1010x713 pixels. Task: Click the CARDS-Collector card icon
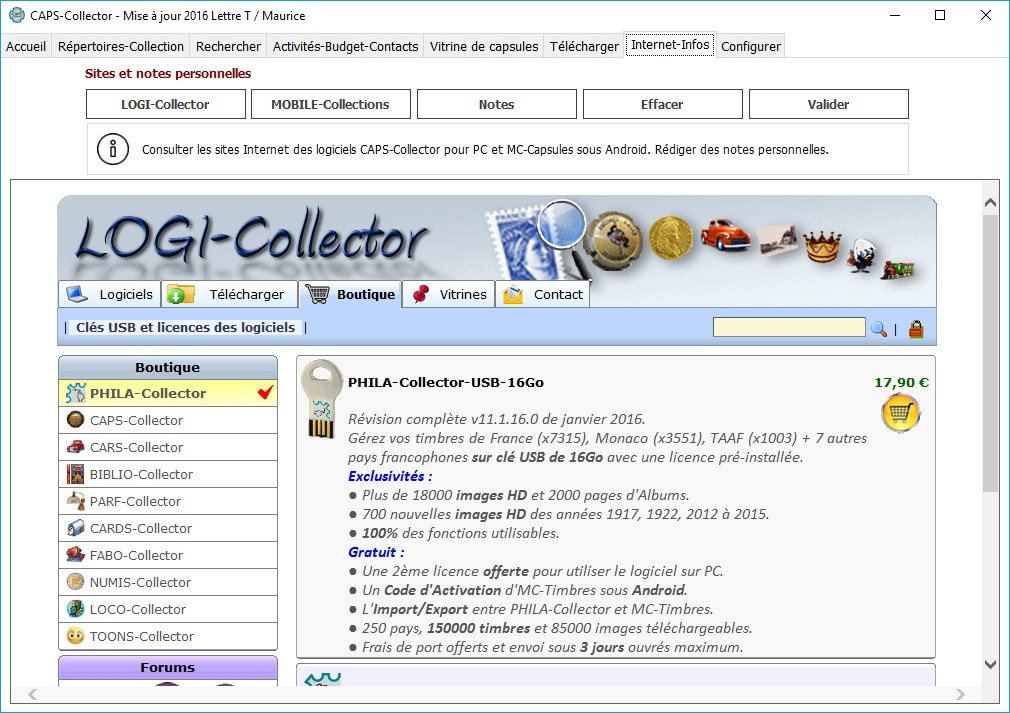(75, 528)
